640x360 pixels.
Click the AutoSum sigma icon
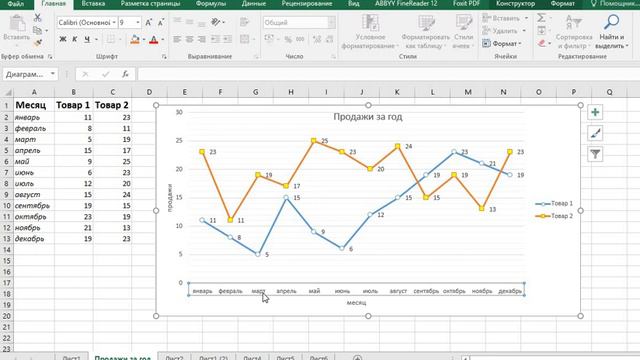click(x=541, y=18)
